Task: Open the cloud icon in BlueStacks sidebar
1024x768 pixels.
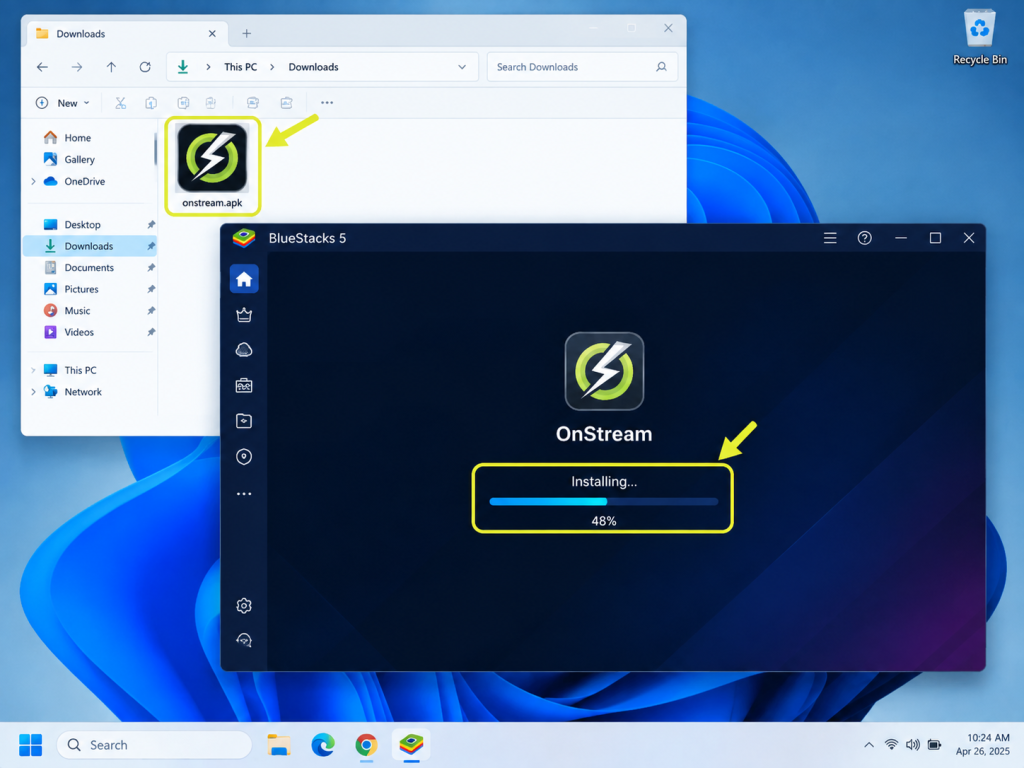Action: click(244, 350)
